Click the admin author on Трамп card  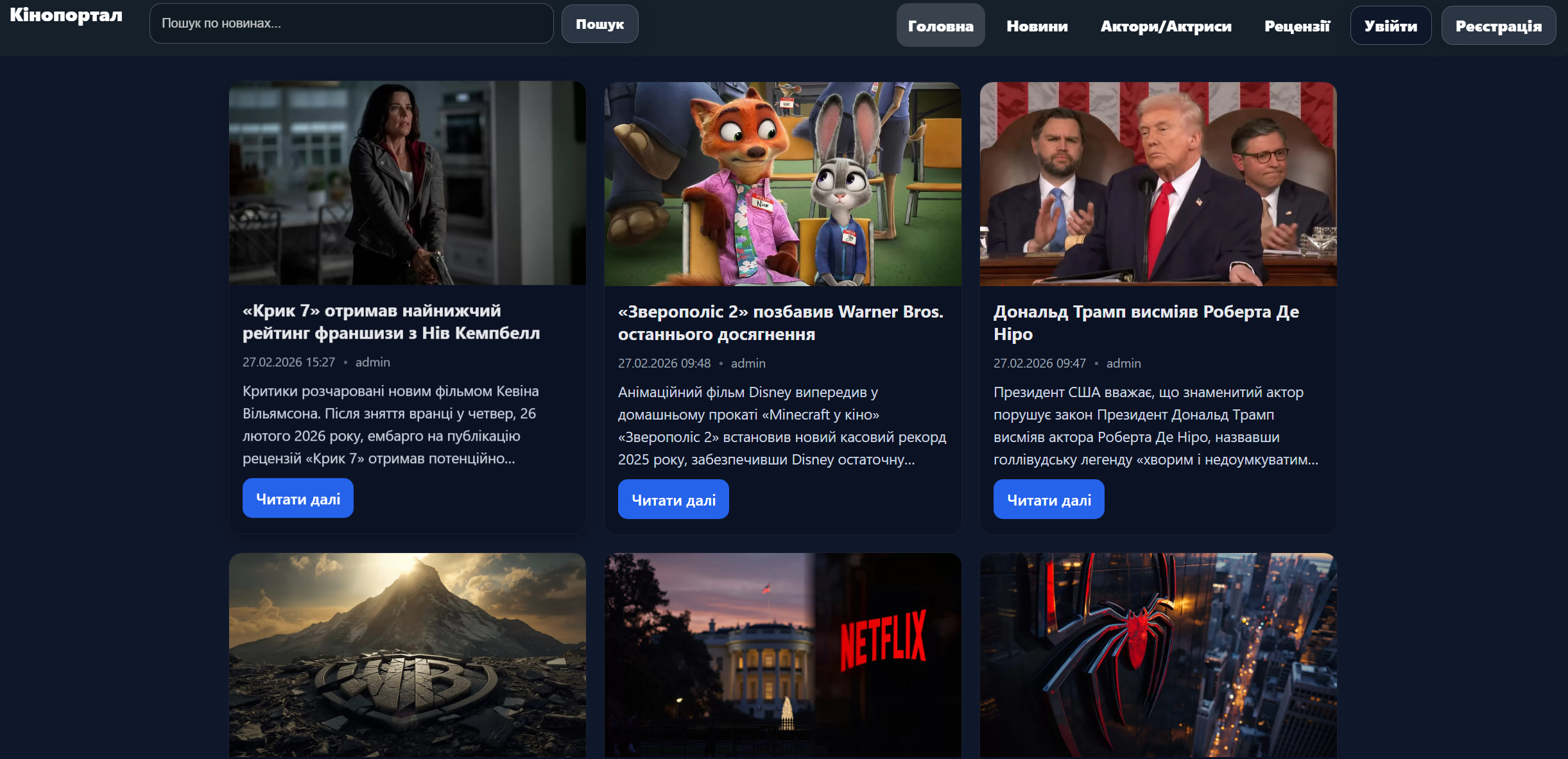click(x=1124, y=364)
